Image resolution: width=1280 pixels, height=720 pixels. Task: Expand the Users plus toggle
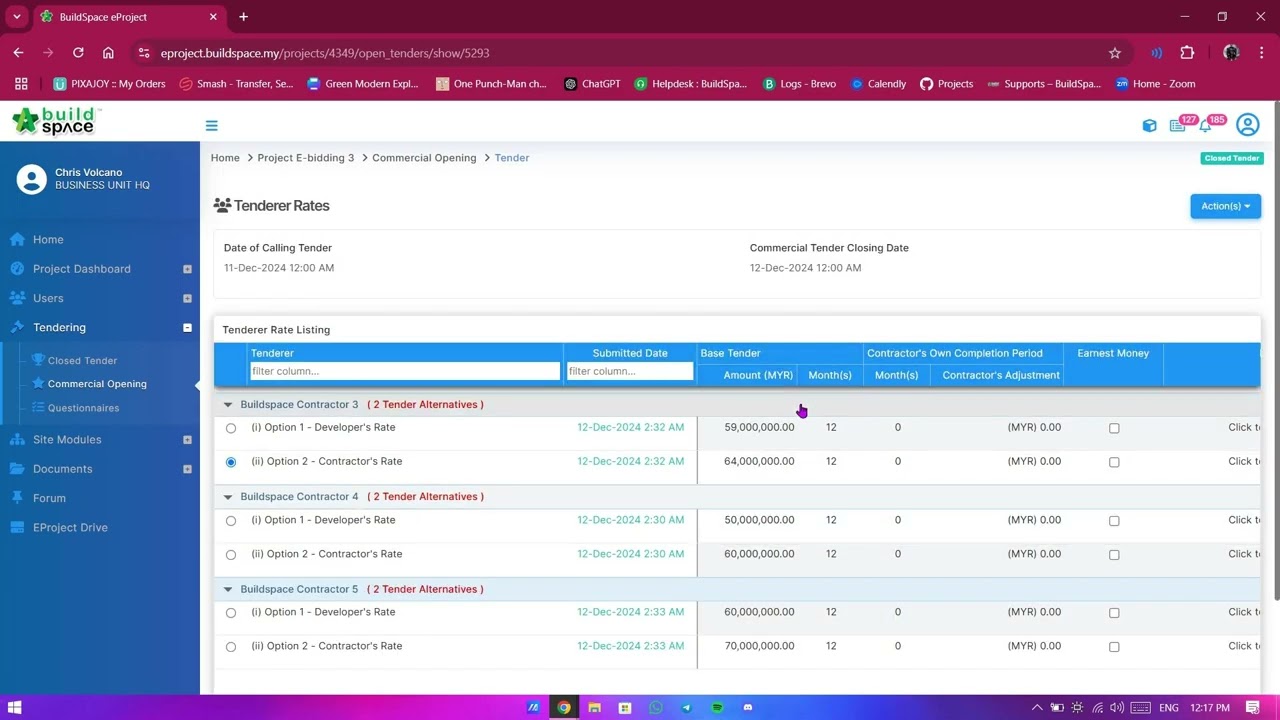(x=187, y=298)
